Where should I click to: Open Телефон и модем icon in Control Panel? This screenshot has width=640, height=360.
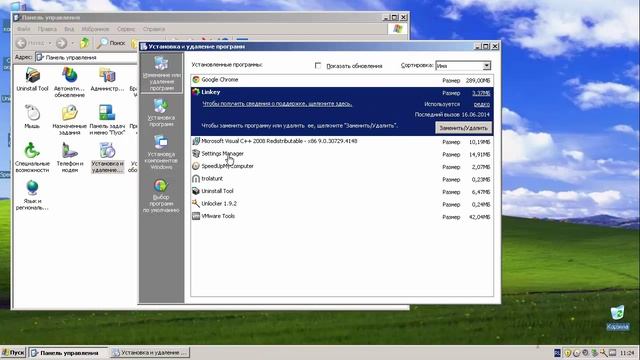pyautogui.click(x=69, y=157)
